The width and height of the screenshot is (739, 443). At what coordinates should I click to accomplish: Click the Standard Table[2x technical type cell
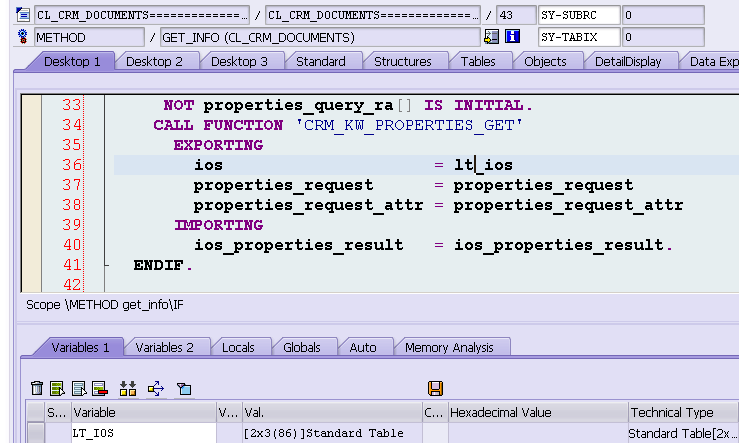[x=683, y=433]
